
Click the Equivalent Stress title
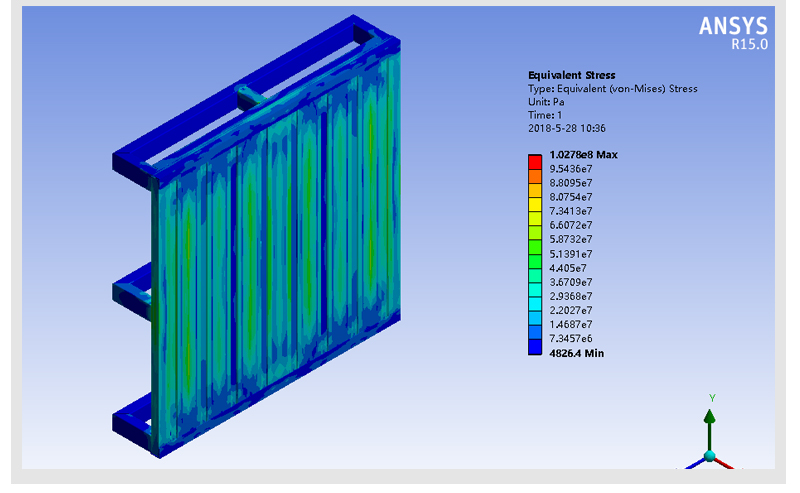tap(571, 75)
